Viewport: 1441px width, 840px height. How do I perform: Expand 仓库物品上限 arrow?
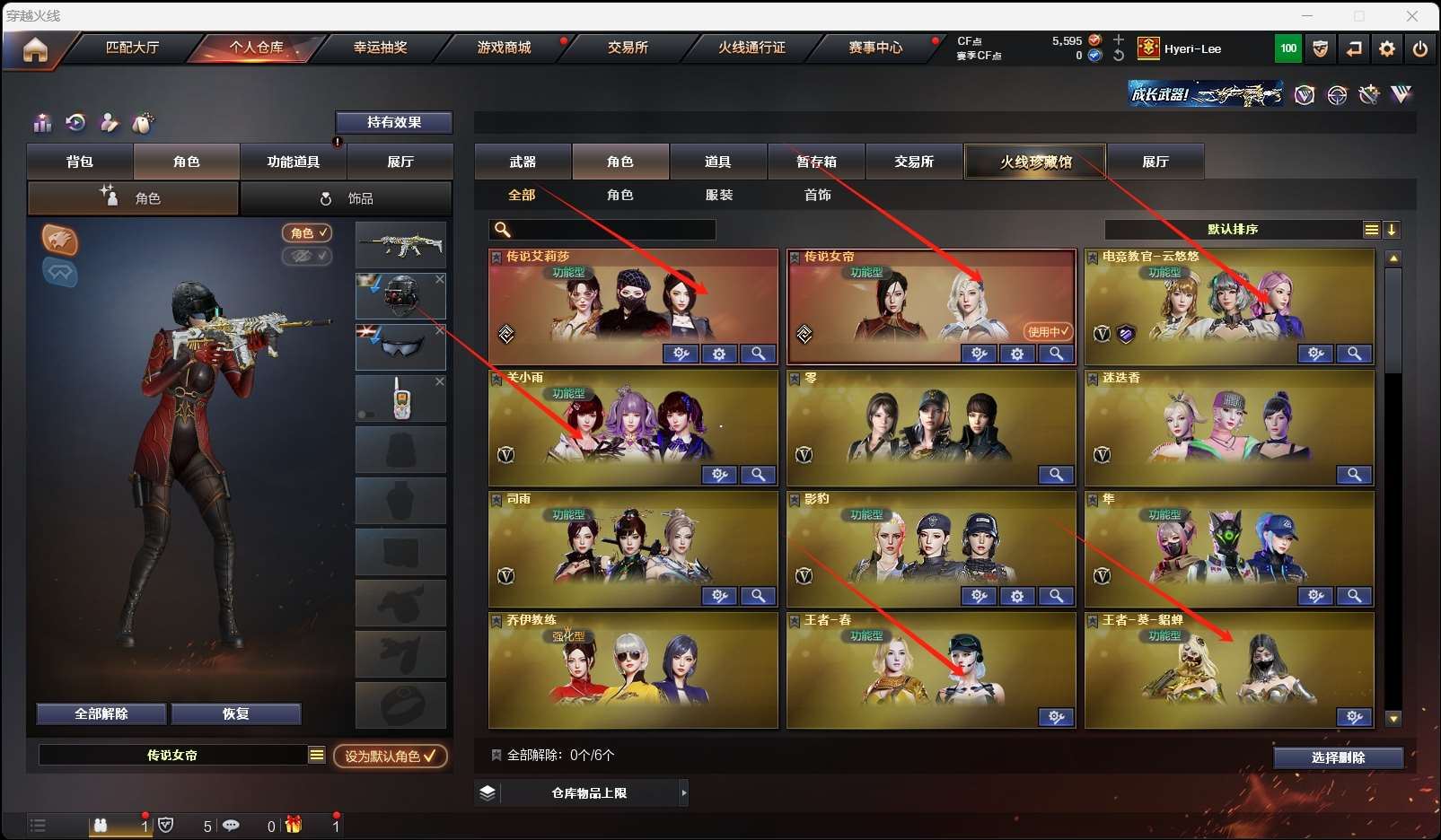[683, 792]
